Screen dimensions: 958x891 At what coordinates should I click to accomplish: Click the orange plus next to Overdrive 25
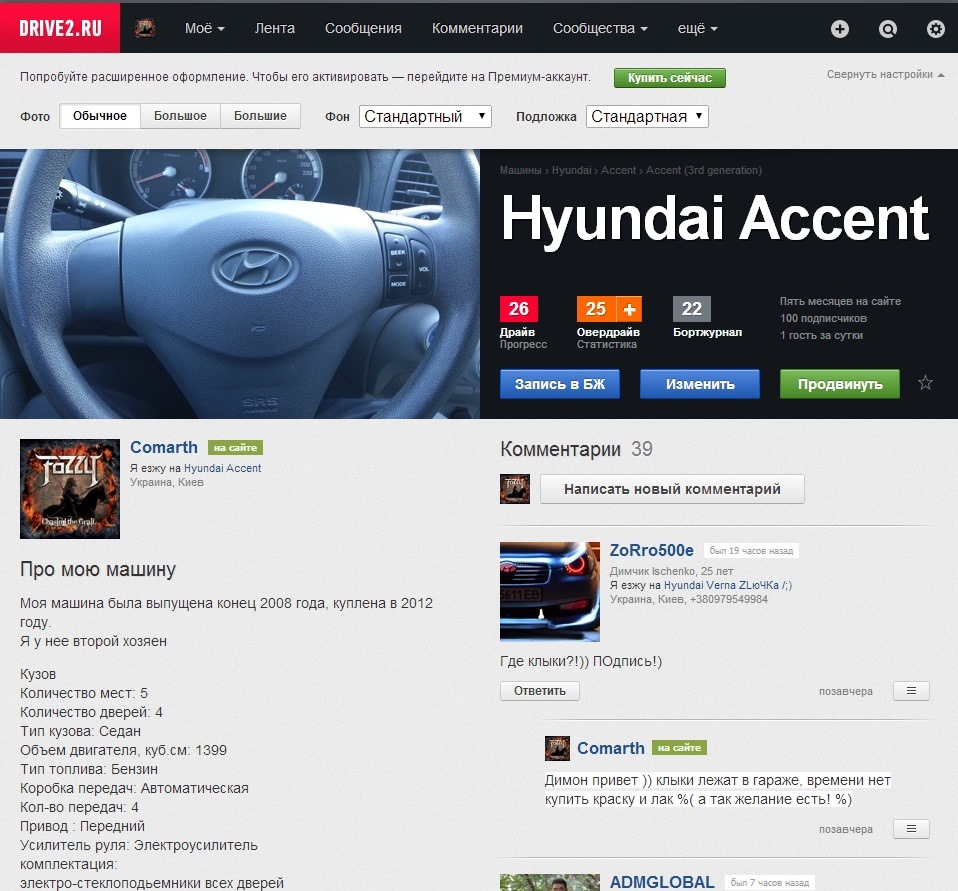[x=629, y=309]
